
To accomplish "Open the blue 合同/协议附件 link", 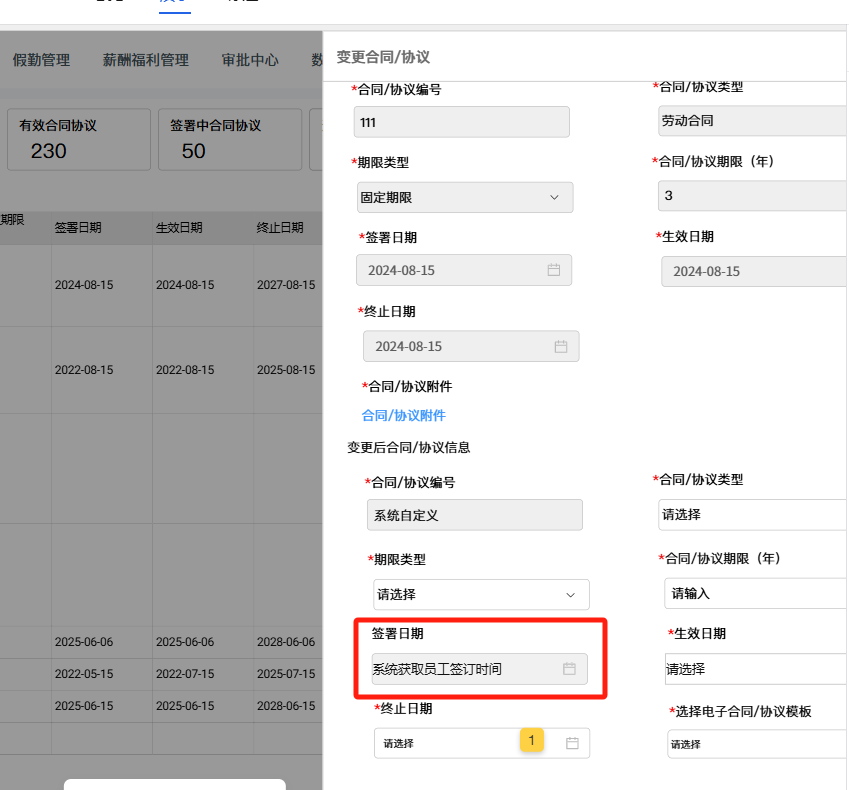I will 404,415.
